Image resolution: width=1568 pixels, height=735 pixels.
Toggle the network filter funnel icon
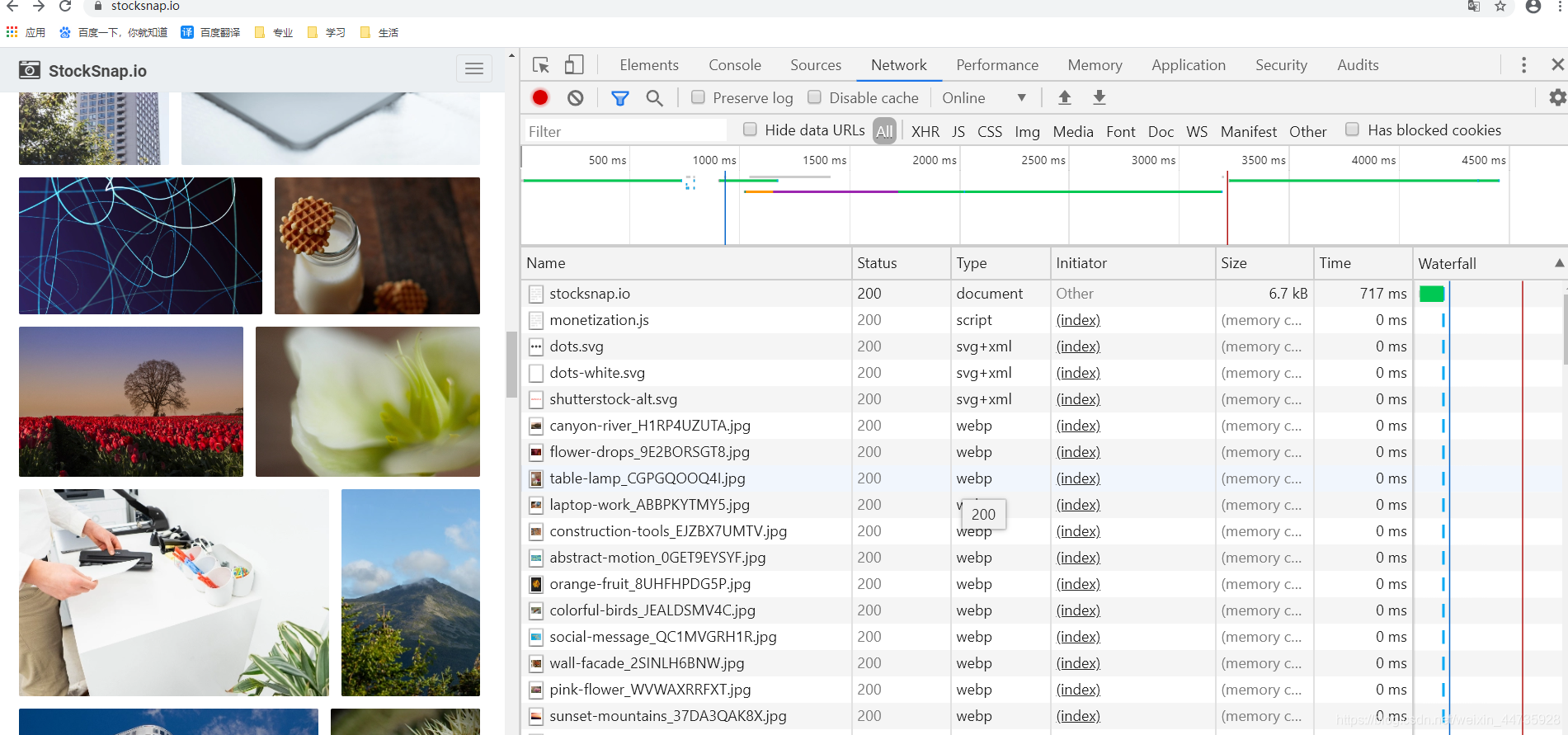click(x=620, y=98)
